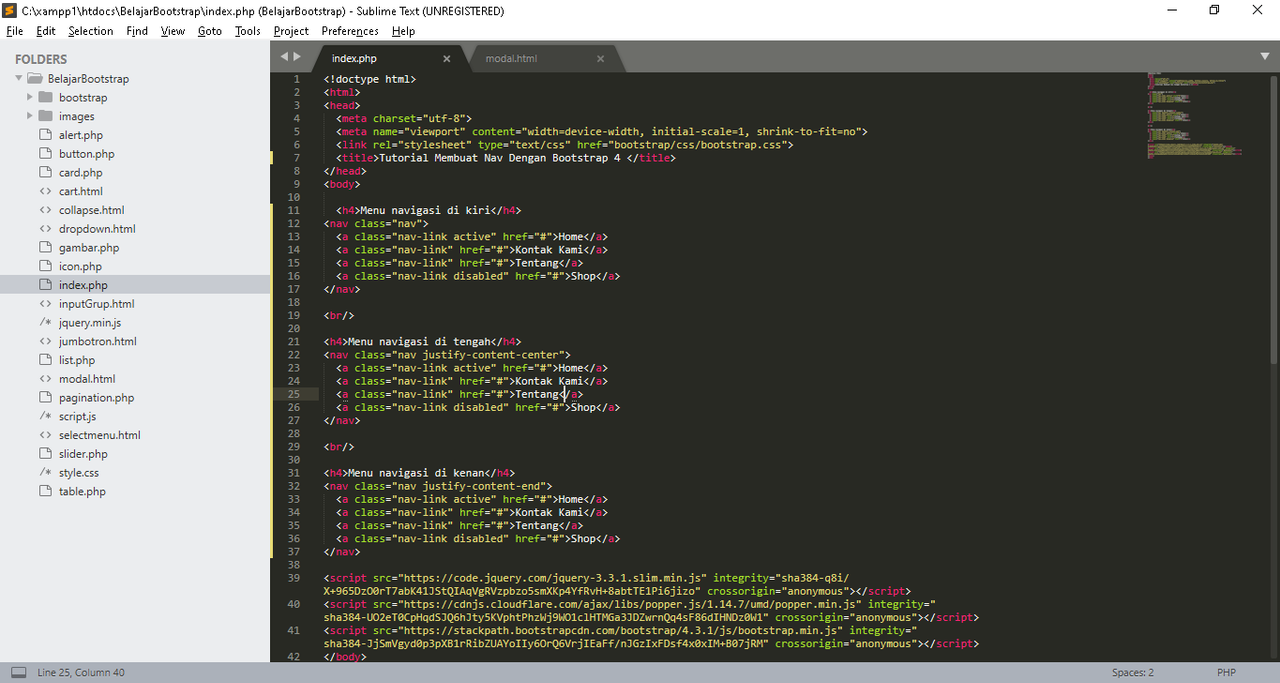1280x683 pixels.
Task: Select index.php in the sidebar
Action: [x=83, y=285]
